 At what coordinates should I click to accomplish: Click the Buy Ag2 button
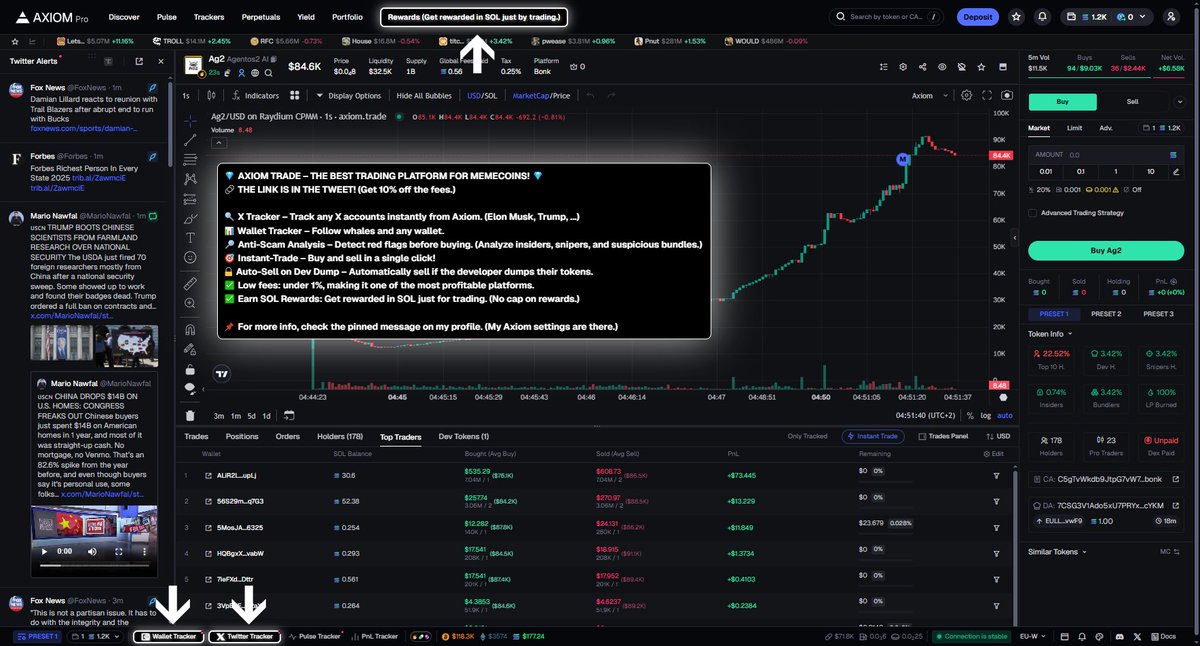[x=1104, y=250]
